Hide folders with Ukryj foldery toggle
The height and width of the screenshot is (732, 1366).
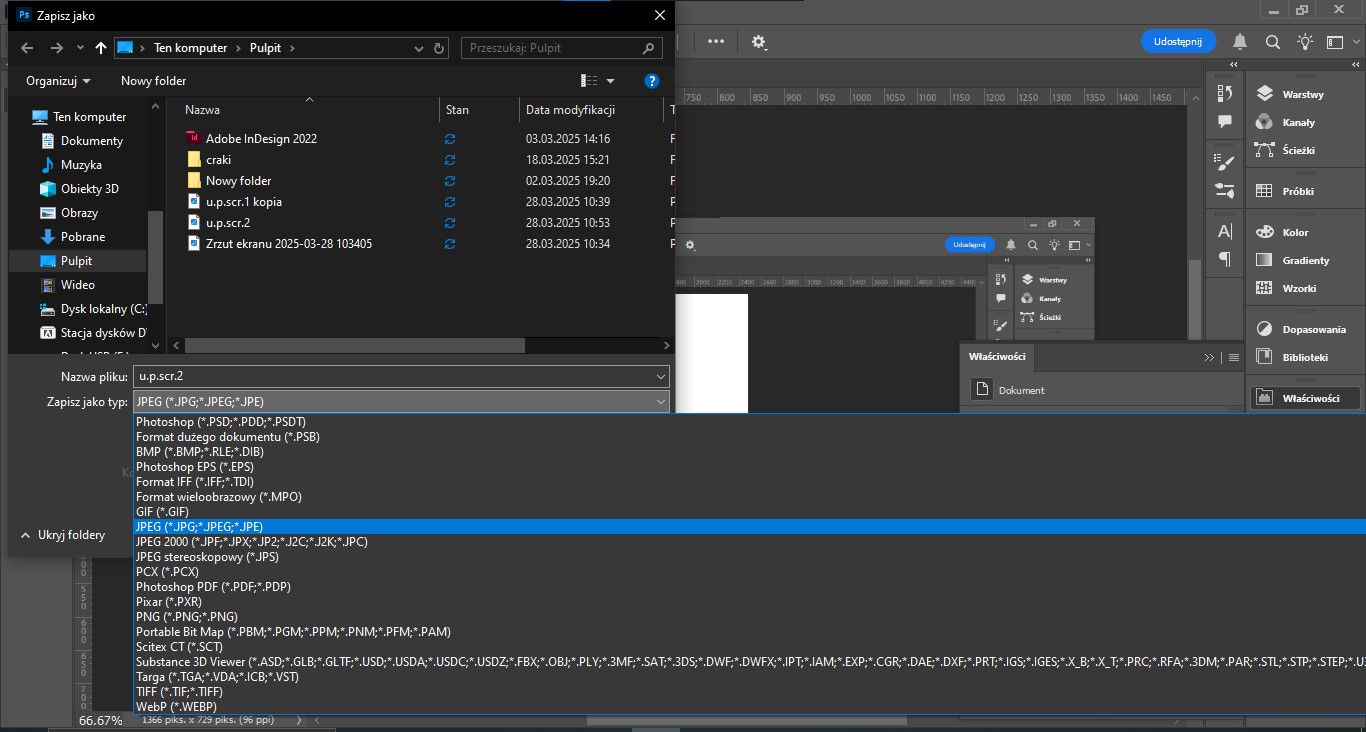click(x=63, y=535)
